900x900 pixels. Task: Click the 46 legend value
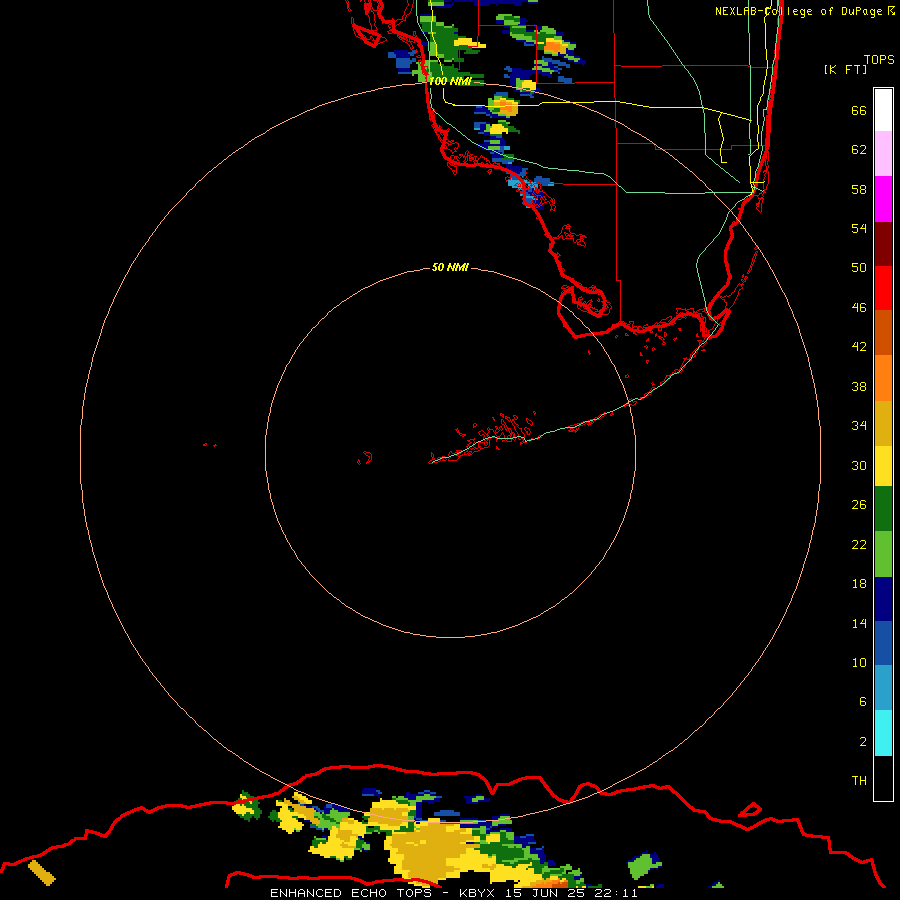point(859,308)
